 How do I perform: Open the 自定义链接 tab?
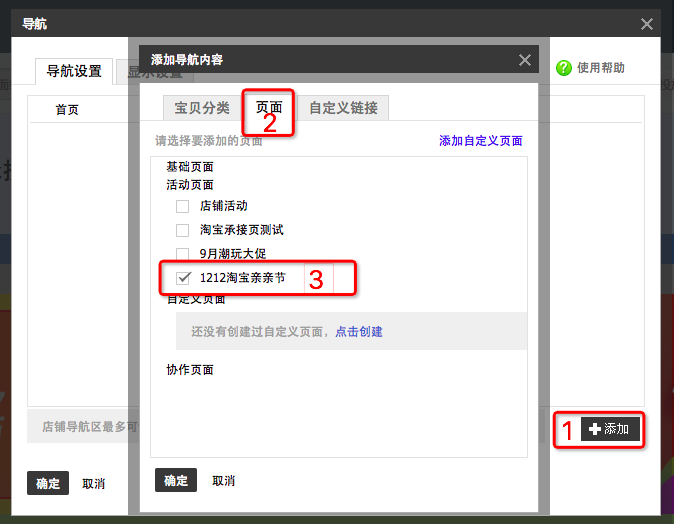[343, 108]
